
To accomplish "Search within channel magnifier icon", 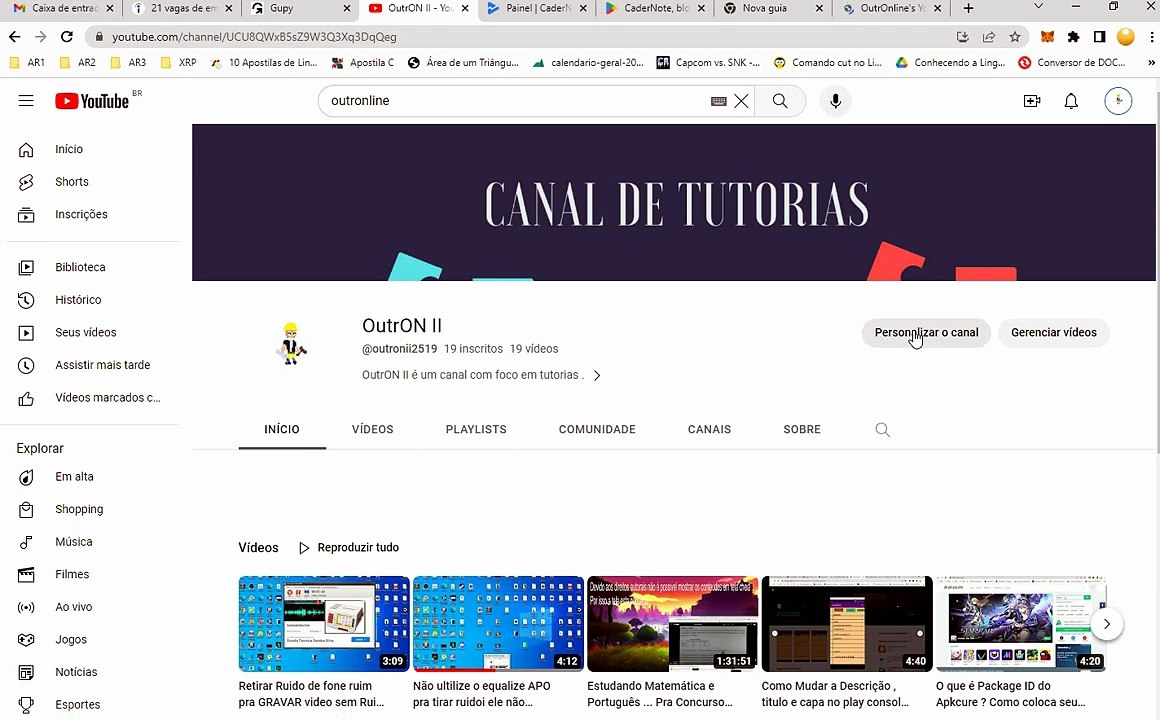I will click(x=882, y=429).
